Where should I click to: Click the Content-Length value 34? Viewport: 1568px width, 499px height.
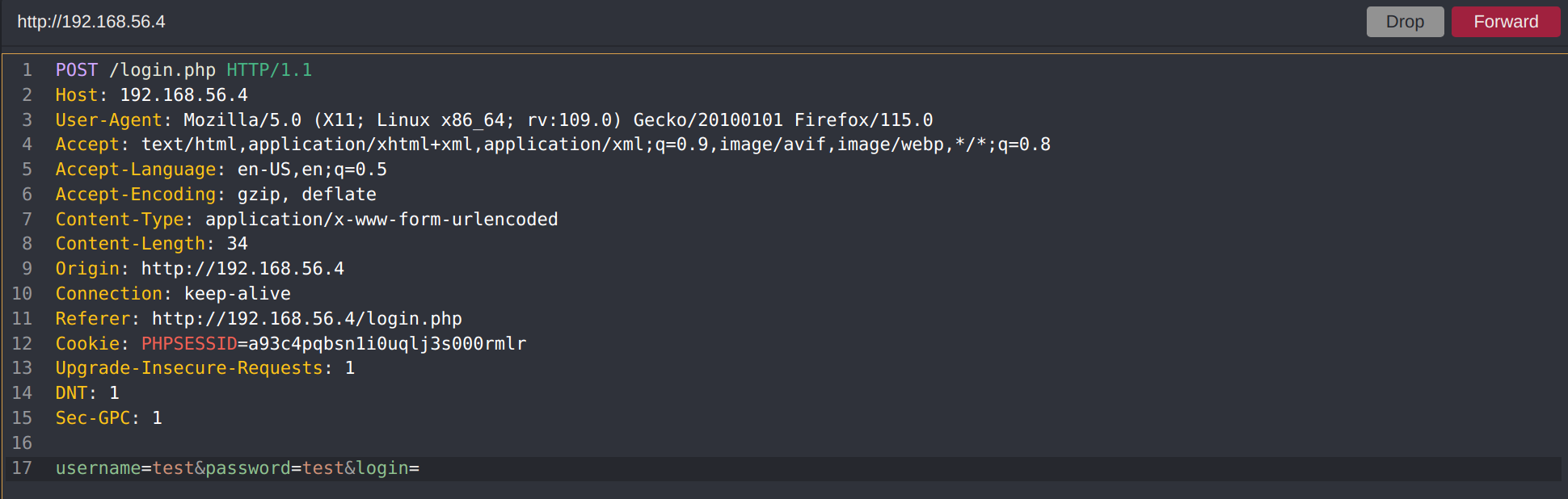pyautogui.click(x=237, y=244)
